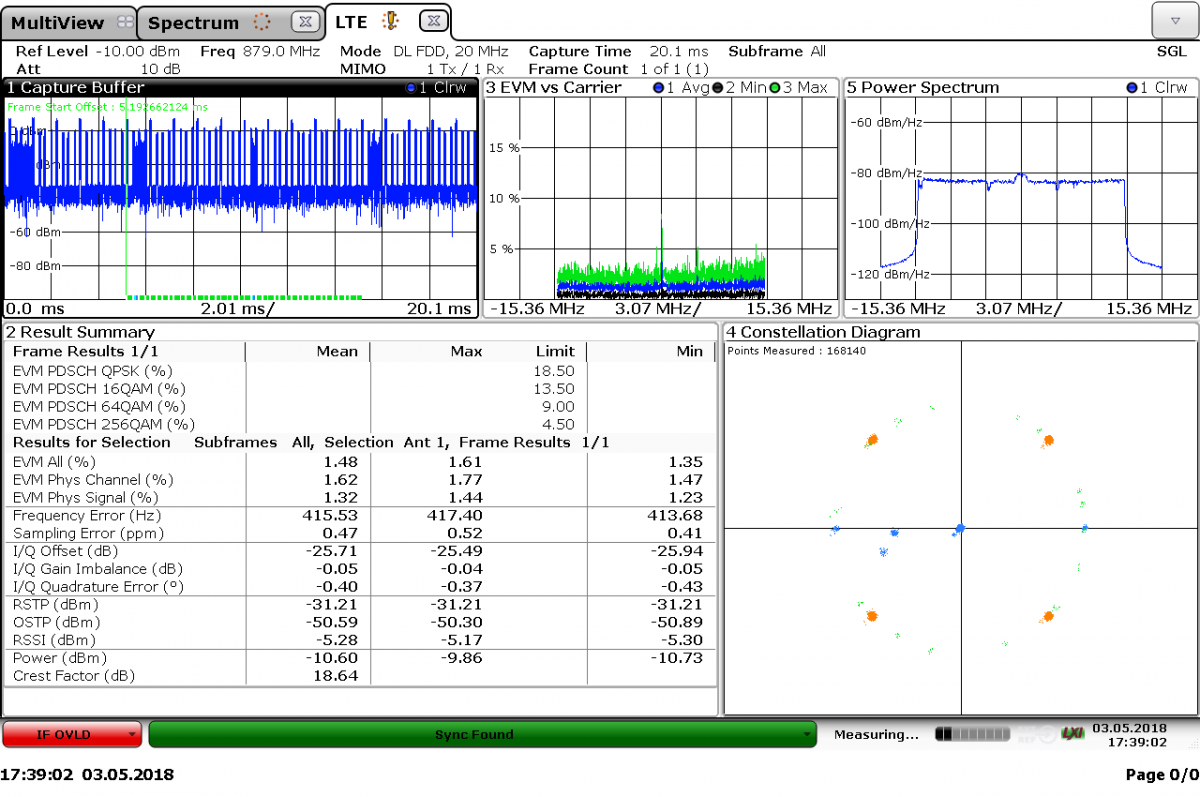1200x797 pixels.
Task: Click the IF OVLD red status button
Action: tap(72, 734)
